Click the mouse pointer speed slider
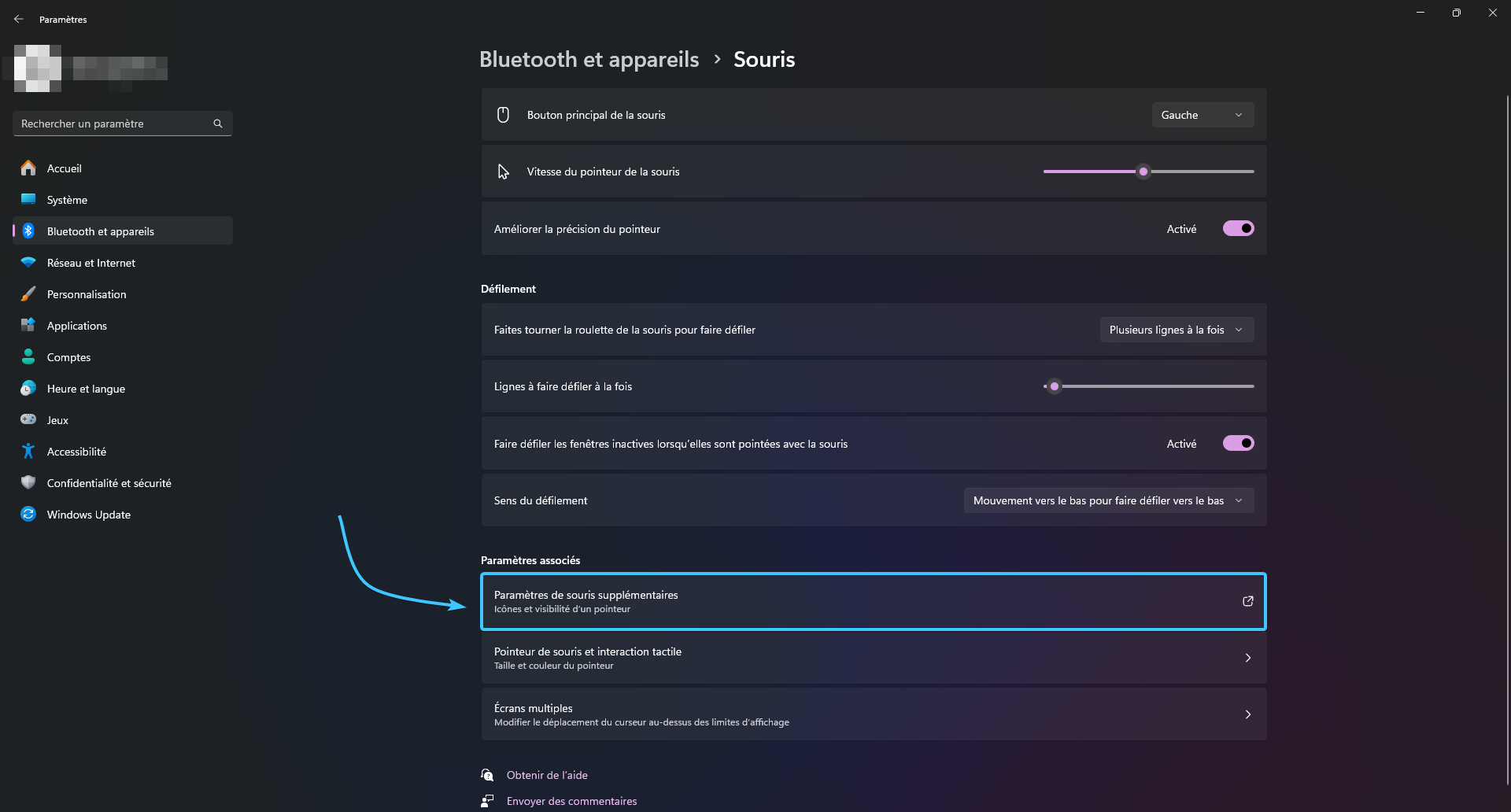This screenshot has width=1511, height=812. click(x=1148, y=172)
